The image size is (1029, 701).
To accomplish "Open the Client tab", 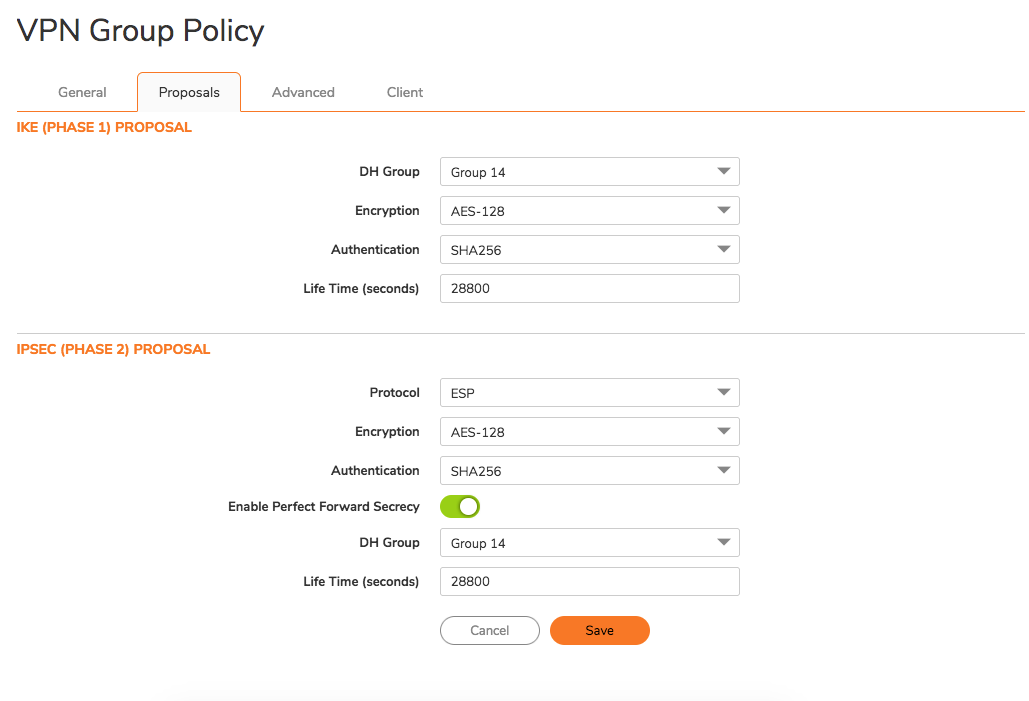I will pos(404,91).
